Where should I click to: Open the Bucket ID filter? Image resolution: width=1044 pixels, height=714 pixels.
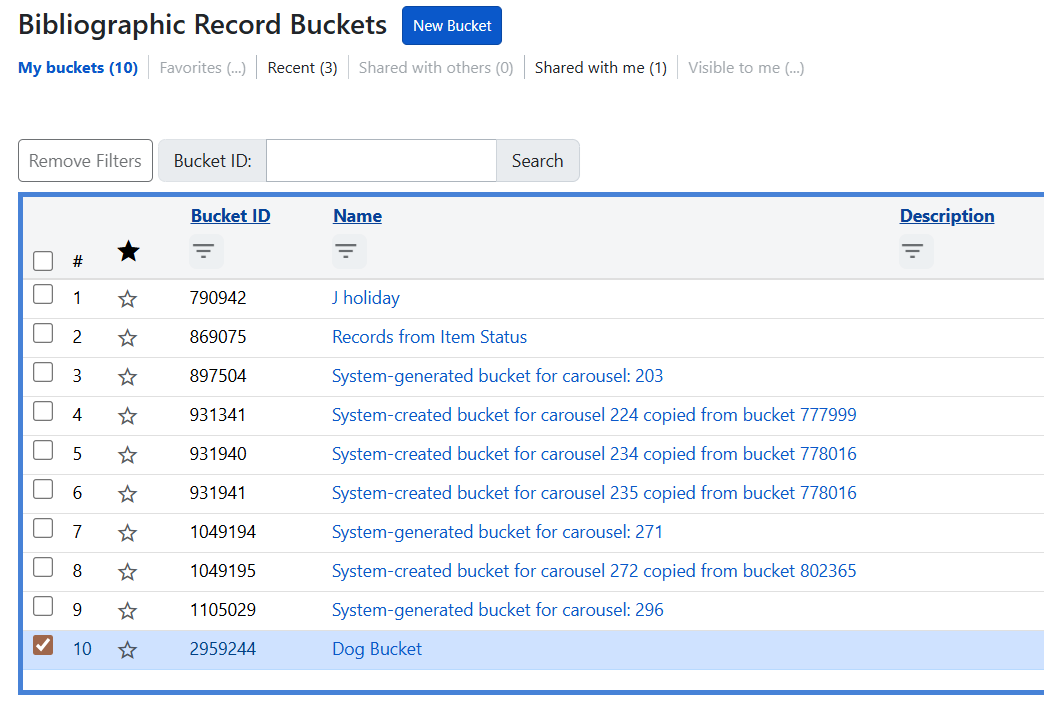(x=205, y=251)
